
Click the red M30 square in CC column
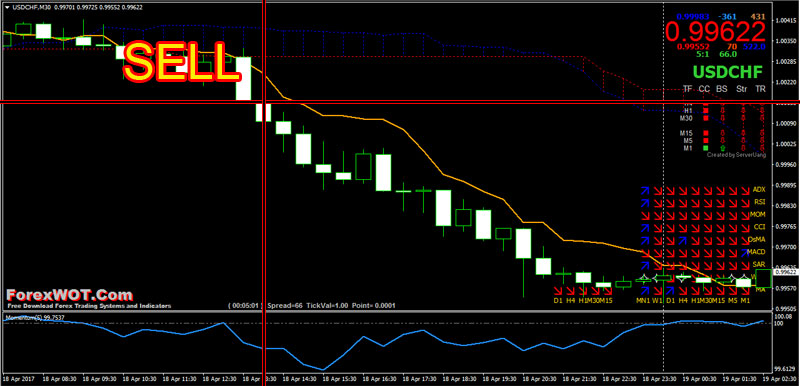(x=706, y=118)
